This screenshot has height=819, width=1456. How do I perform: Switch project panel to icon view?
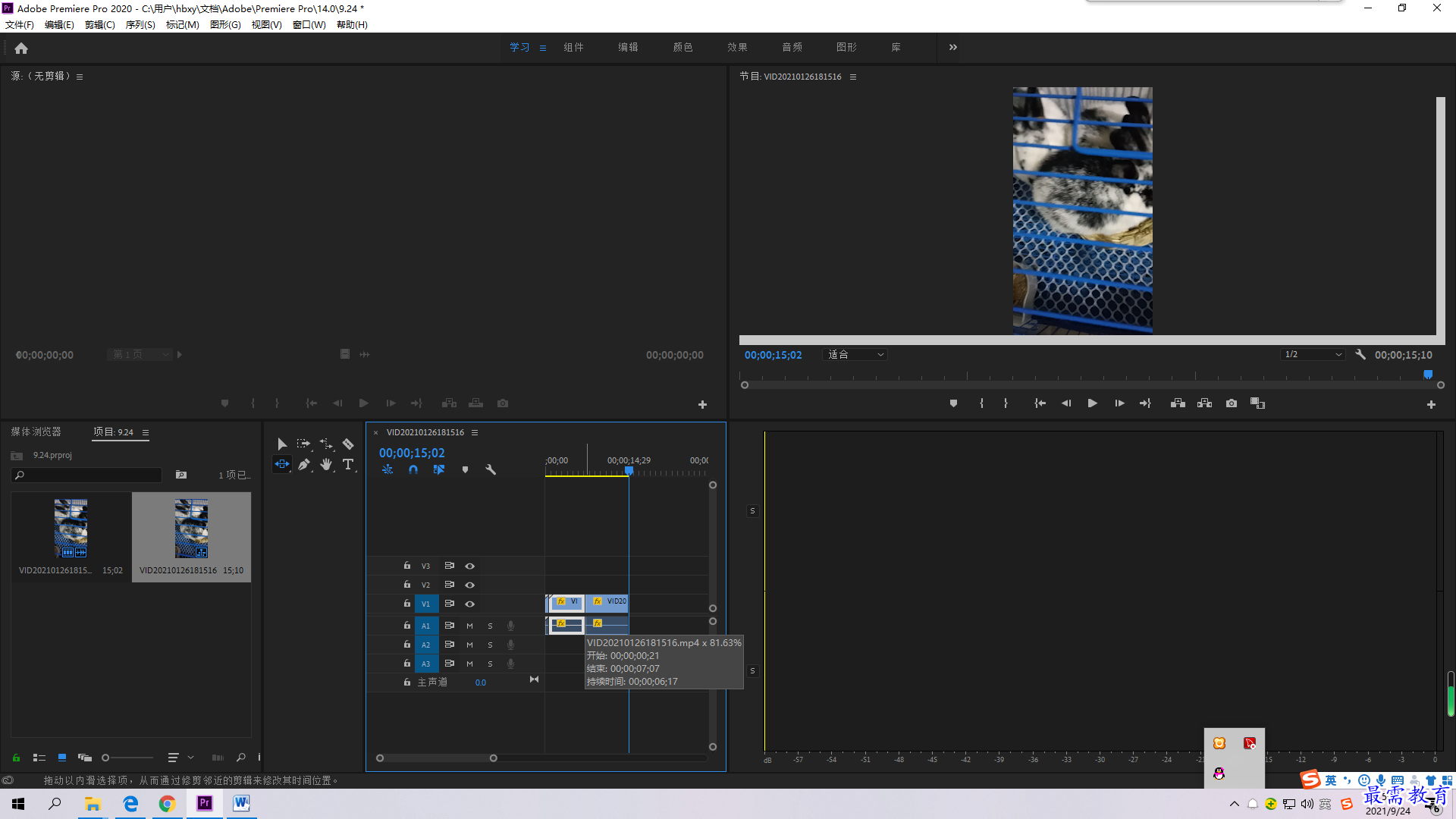click(62, 758)
